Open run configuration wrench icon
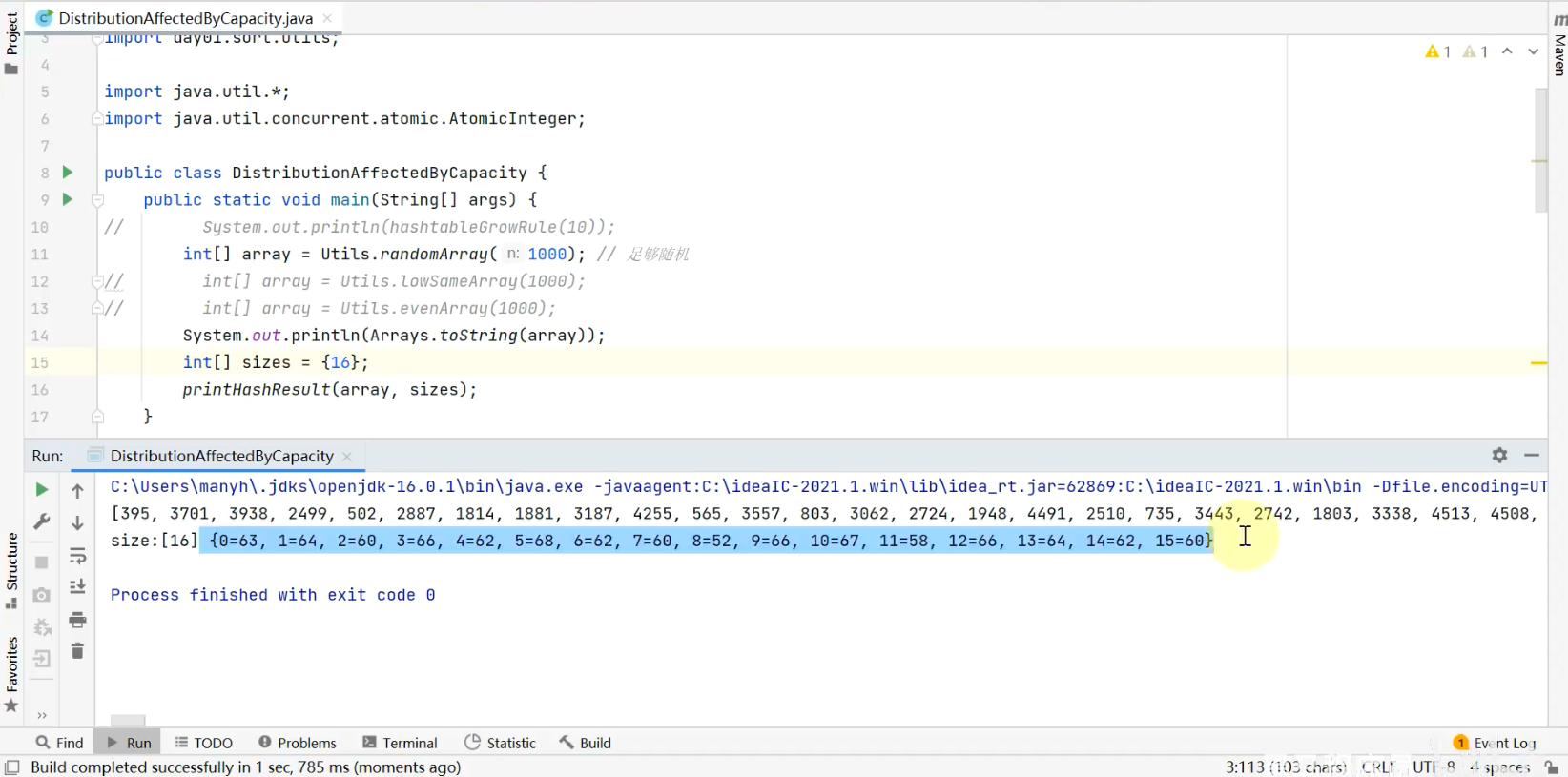 (41, 521)
